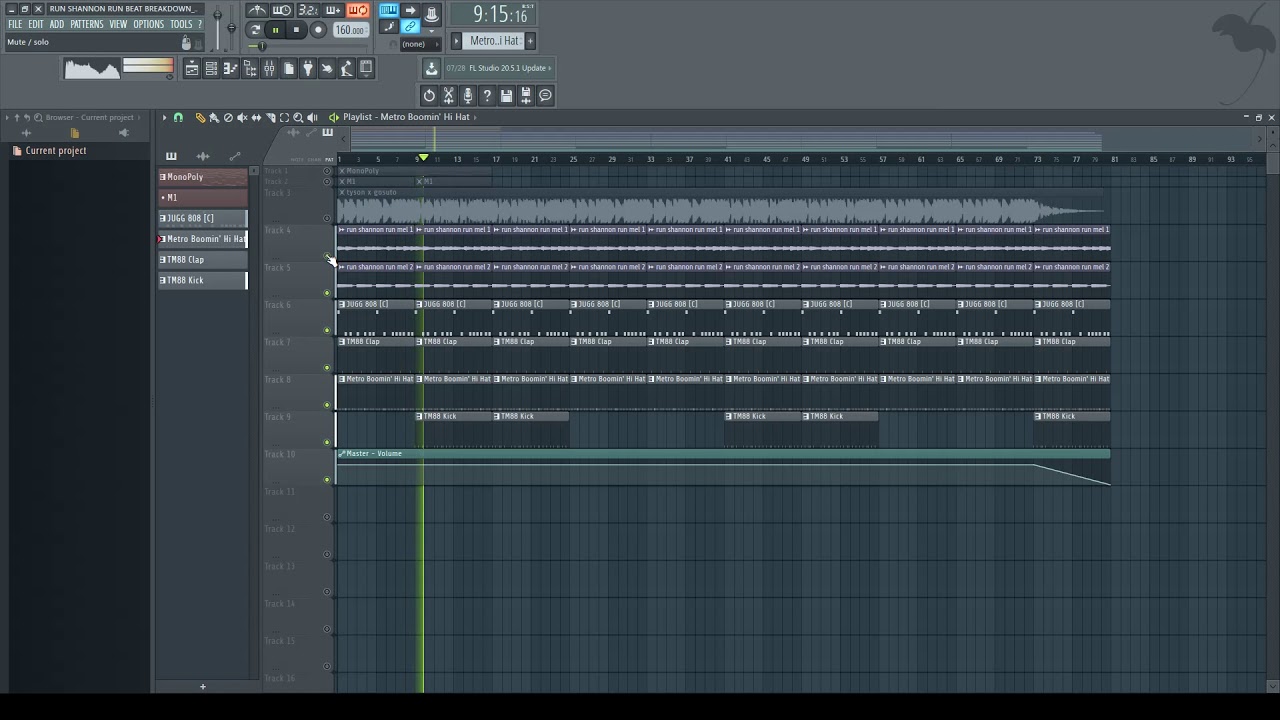Screen dimensions: 1280x720
Task: Click the Master - Volume automation clip
Action: pyautogui.click(x=722, y=467)
